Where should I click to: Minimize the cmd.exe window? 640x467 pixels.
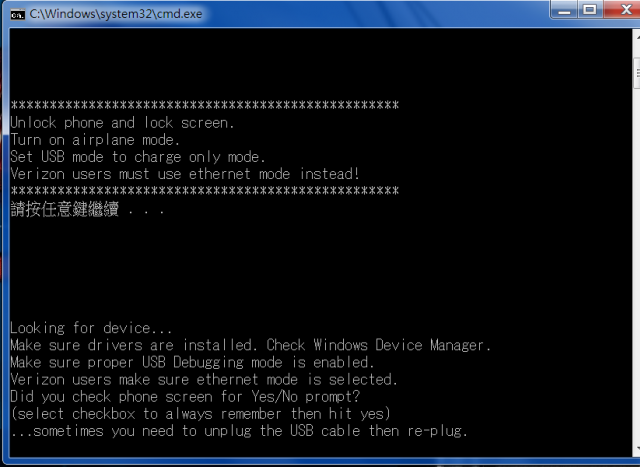(x=564, y=10)
